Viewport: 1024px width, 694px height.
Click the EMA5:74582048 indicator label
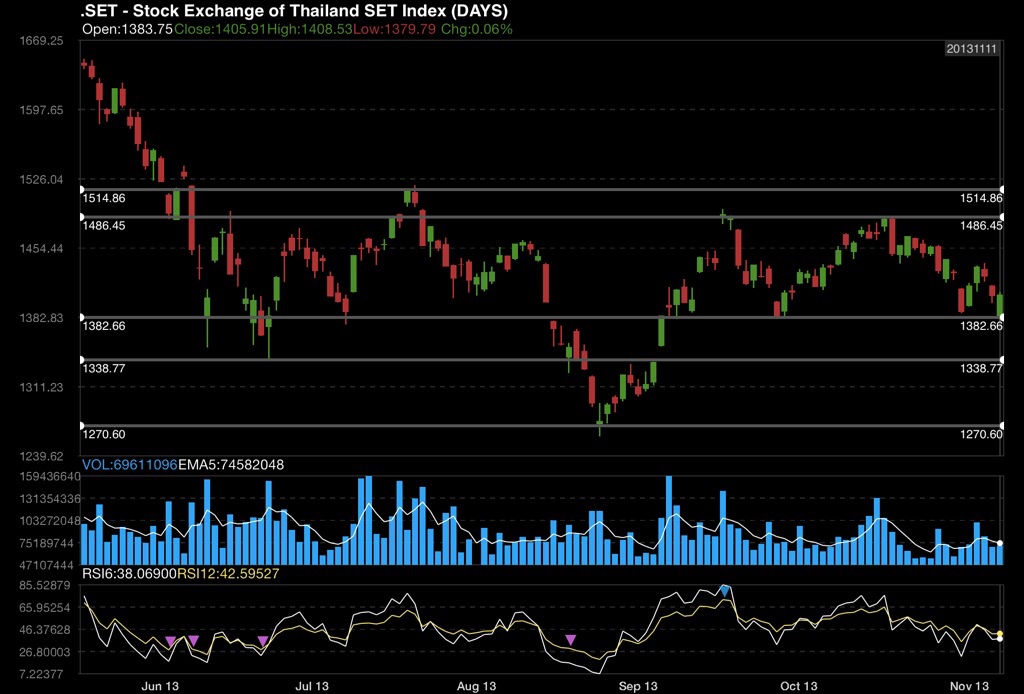(x=231, y=465)
